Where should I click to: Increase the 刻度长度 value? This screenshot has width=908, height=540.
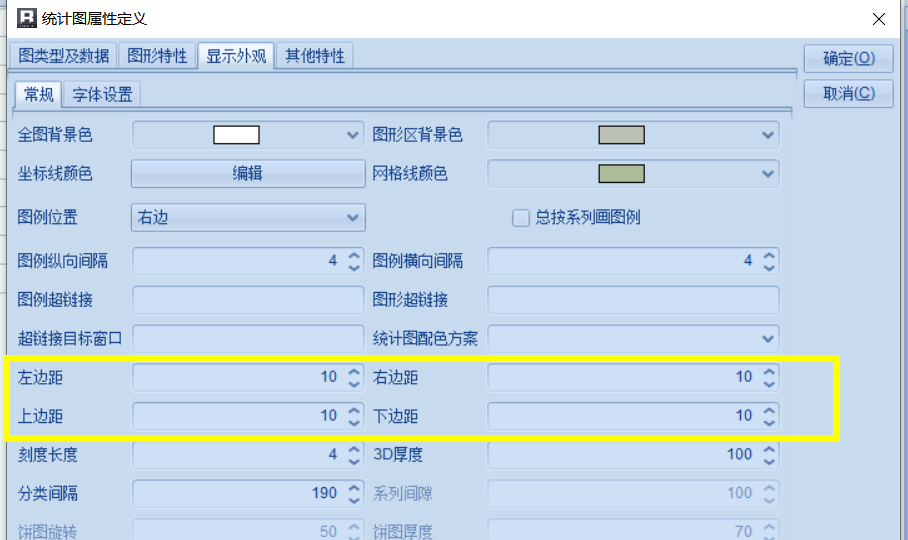[x=354, y=449]
